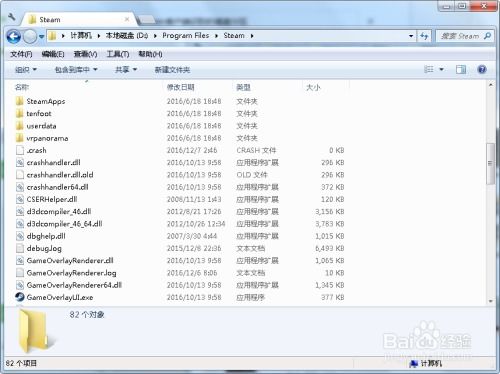The image size is (500, 374).
Task: Sort by the 类型 column header
Action: tap(243, 87)
